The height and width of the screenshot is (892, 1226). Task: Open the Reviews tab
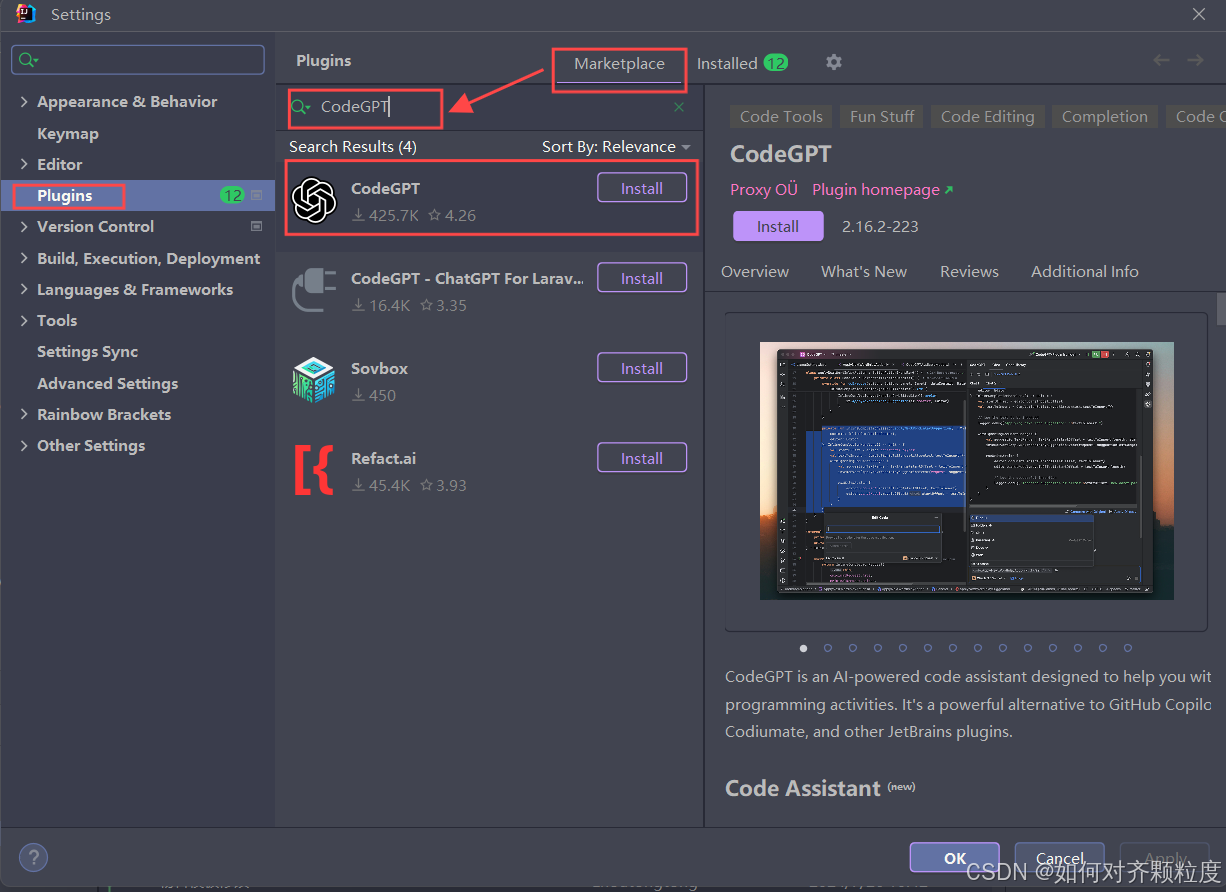tap(969, 271)
